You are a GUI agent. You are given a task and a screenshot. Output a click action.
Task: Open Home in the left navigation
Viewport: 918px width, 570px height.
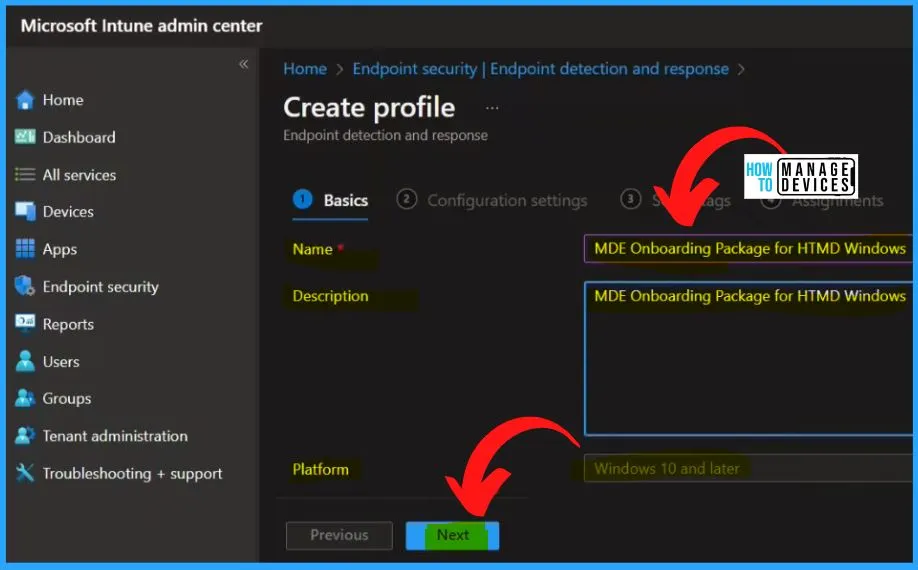63,100
